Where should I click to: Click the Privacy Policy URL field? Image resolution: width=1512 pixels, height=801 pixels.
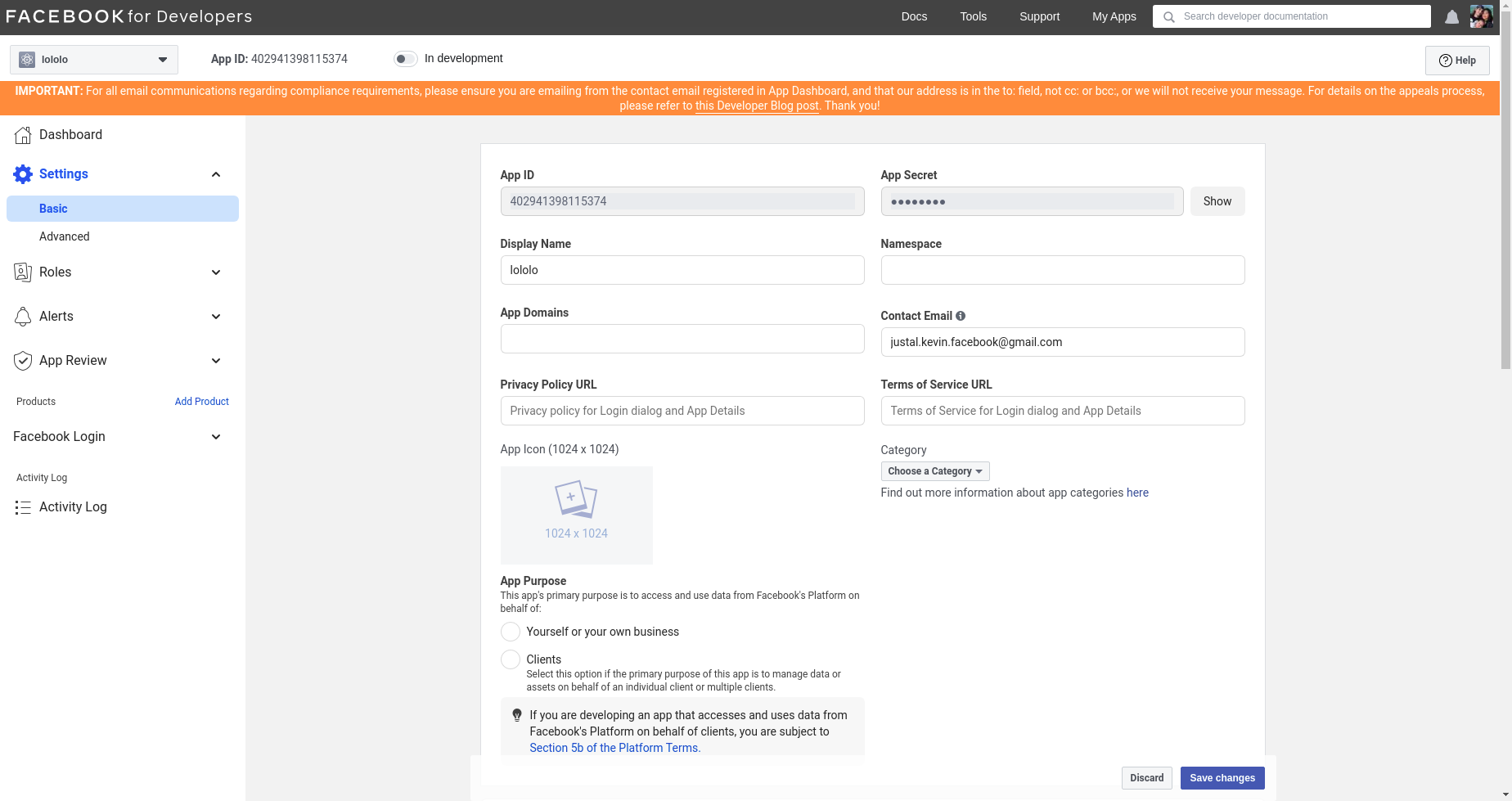(682, 411)
